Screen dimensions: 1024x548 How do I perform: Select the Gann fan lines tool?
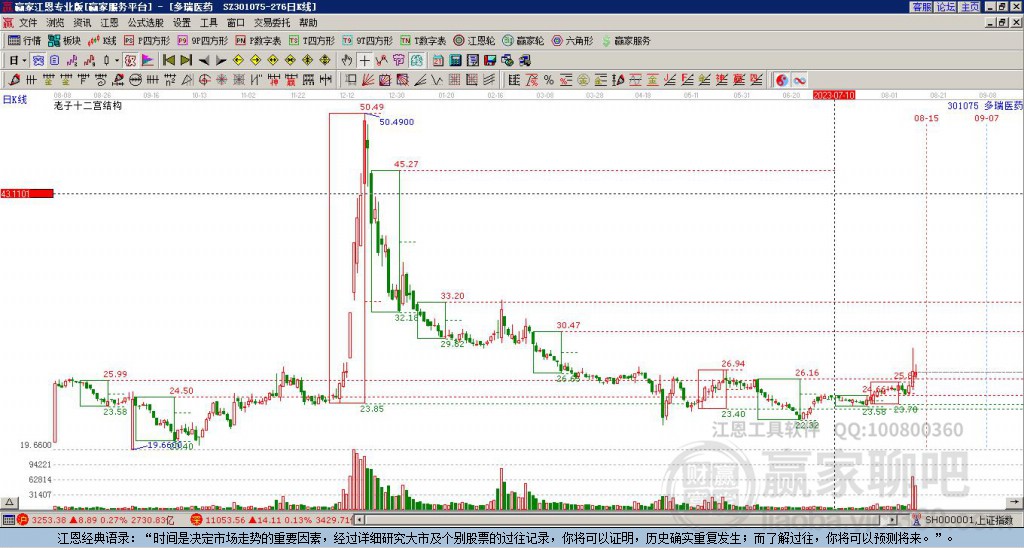[x=367, y=80]
